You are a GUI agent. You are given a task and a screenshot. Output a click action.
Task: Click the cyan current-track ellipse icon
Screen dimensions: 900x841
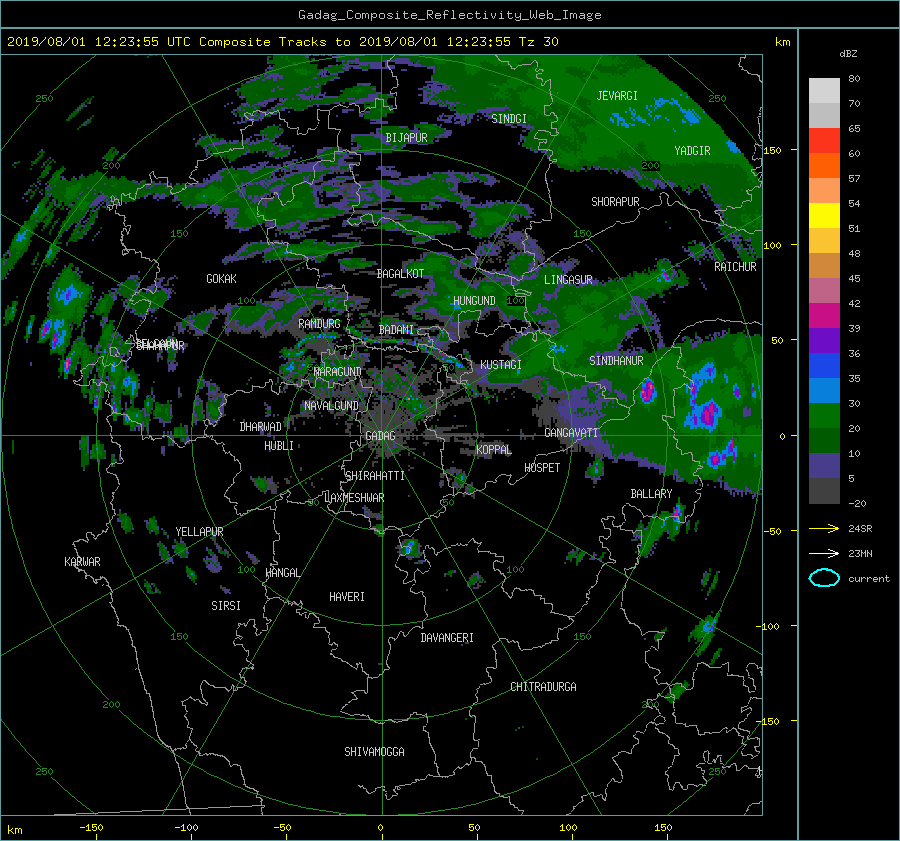824,578
